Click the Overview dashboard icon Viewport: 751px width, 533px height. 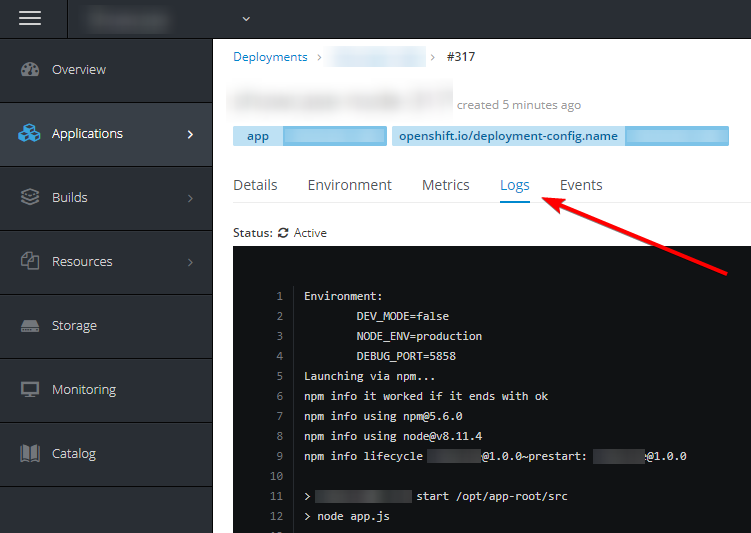click(30, 69)
